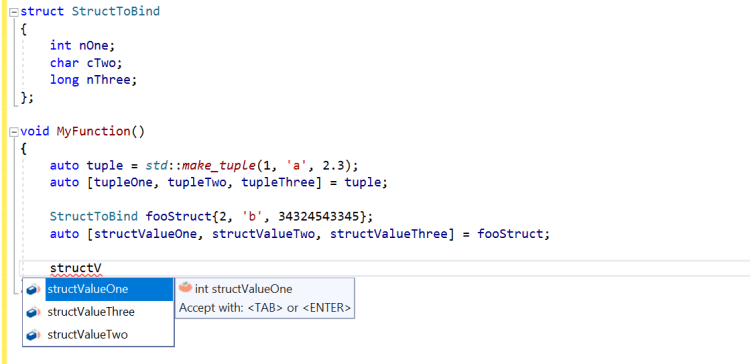This screenshot has height=364, width=750.
Task: Pick structValueTwo from the IntelliSense list
Action: 109,335
